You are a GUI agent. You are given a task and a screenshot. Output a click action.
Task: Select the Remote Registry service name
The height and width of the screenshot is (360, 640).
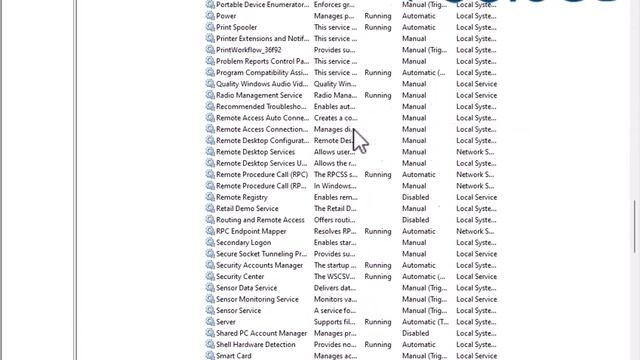point(242,197)
